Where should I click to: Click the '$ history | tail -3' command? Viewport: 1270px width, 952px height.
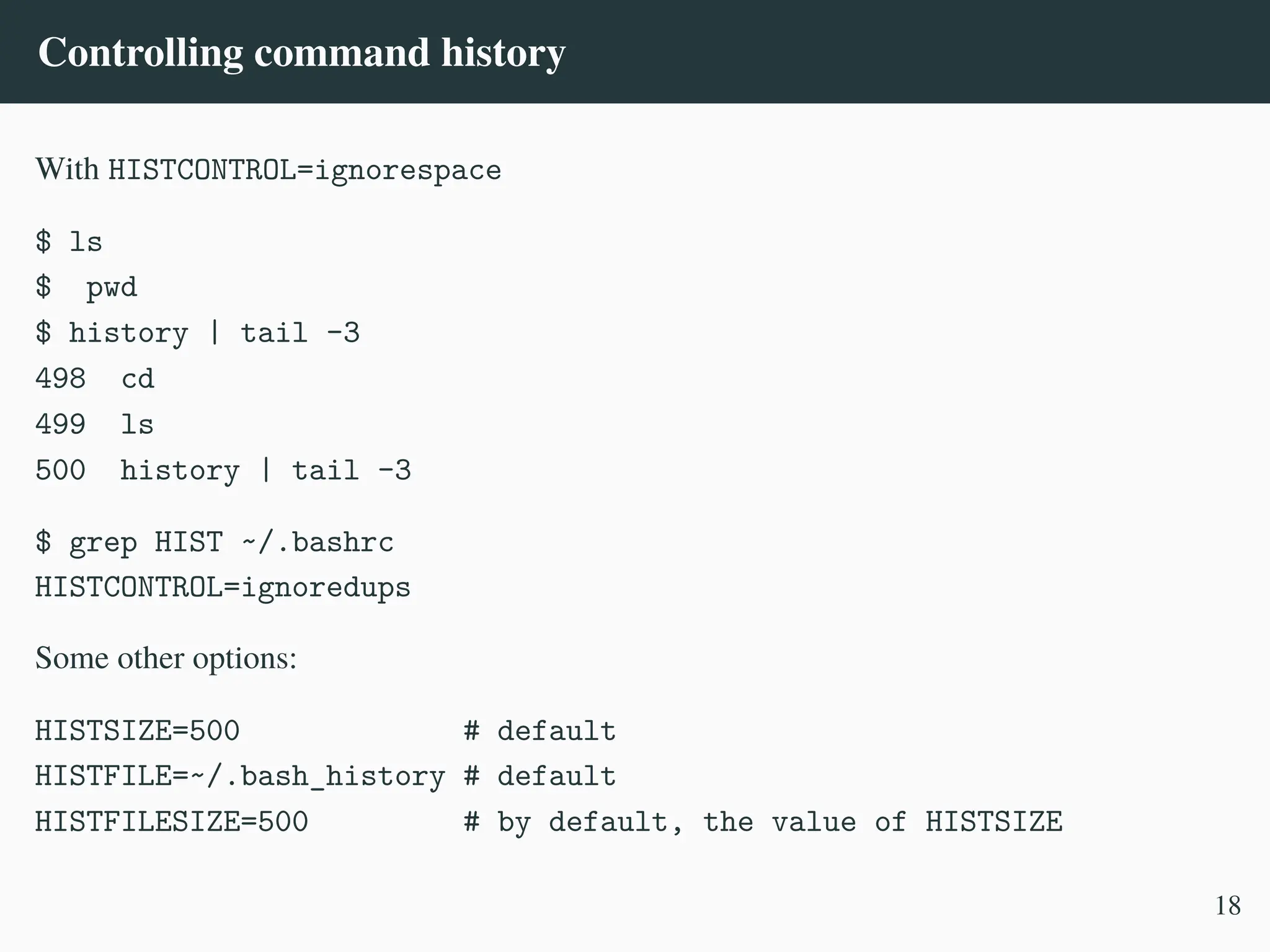tap(197, 333)
